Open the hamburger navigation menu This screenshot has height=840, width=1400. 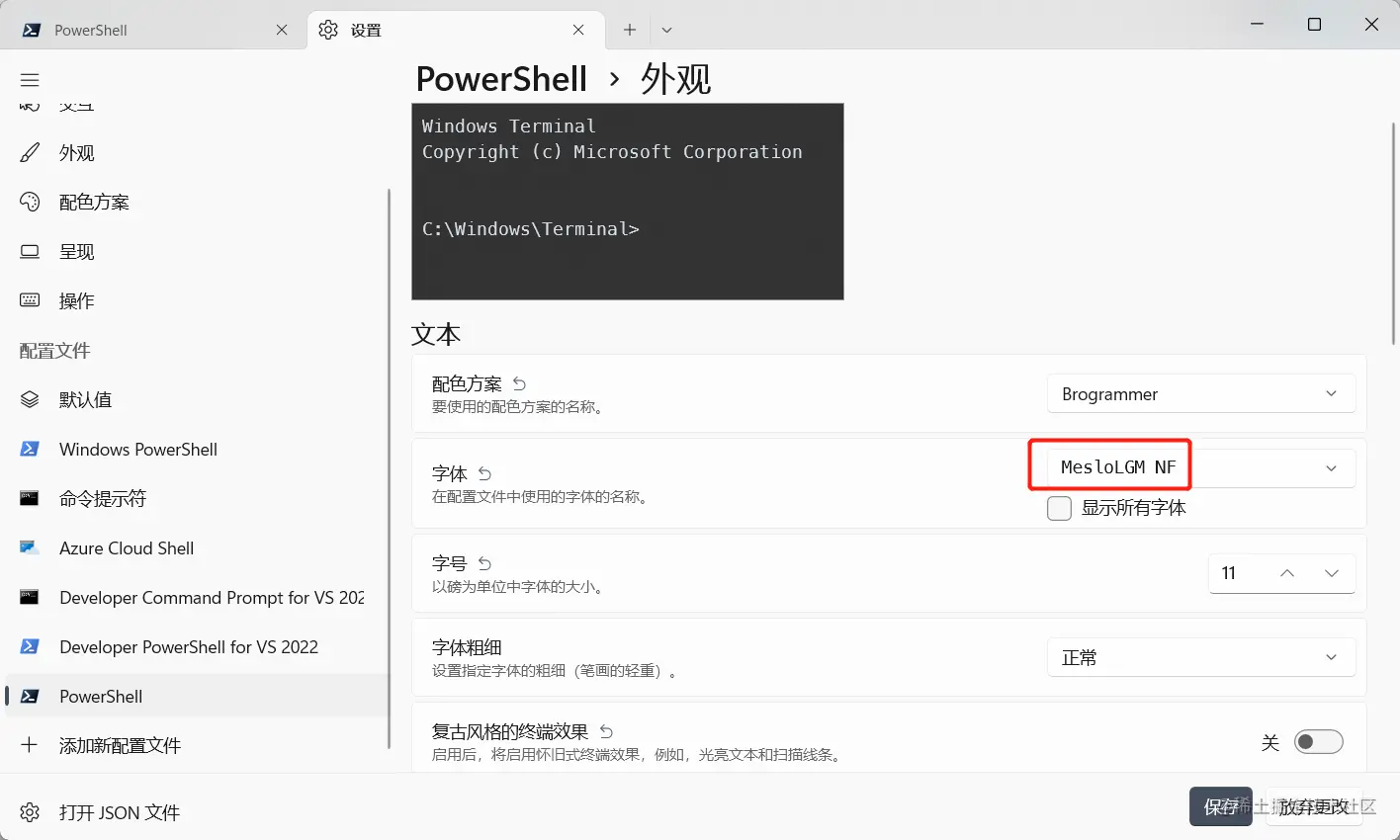[x=30, y=80]
